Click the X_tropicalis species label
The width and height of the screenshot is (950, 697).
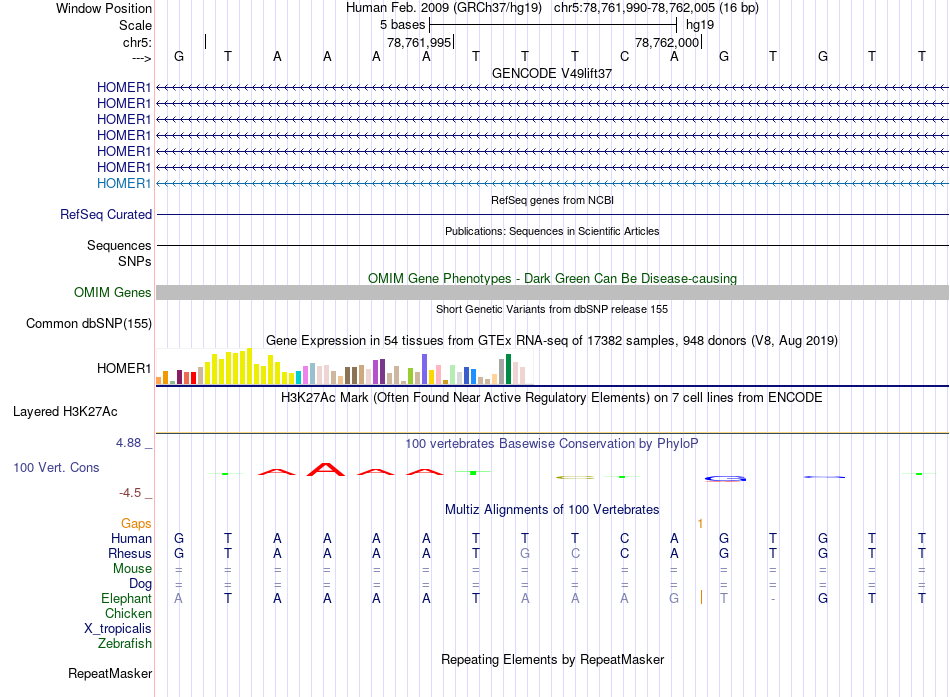click(118, 629)
